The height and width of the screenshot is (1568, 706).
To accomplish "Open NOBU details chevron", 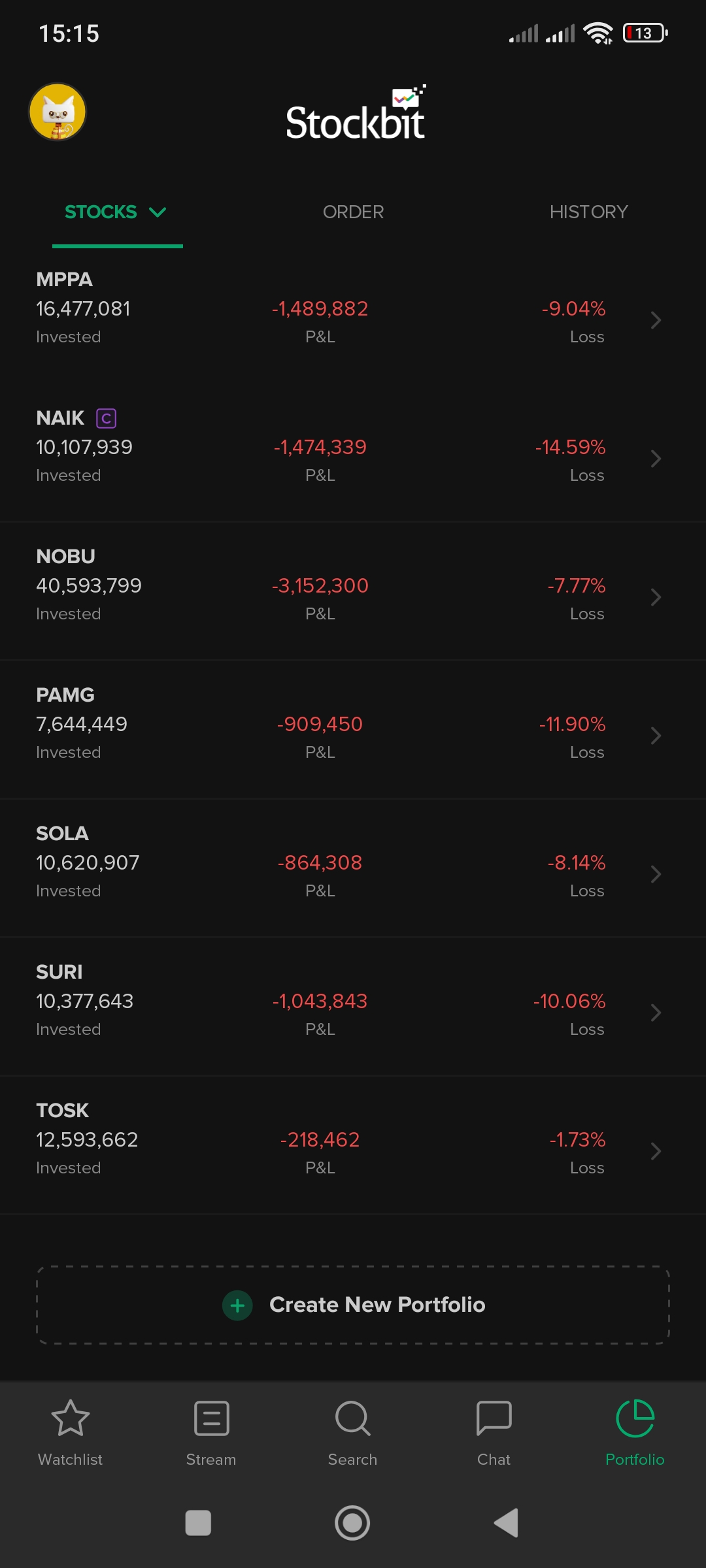I will [656, 597].
